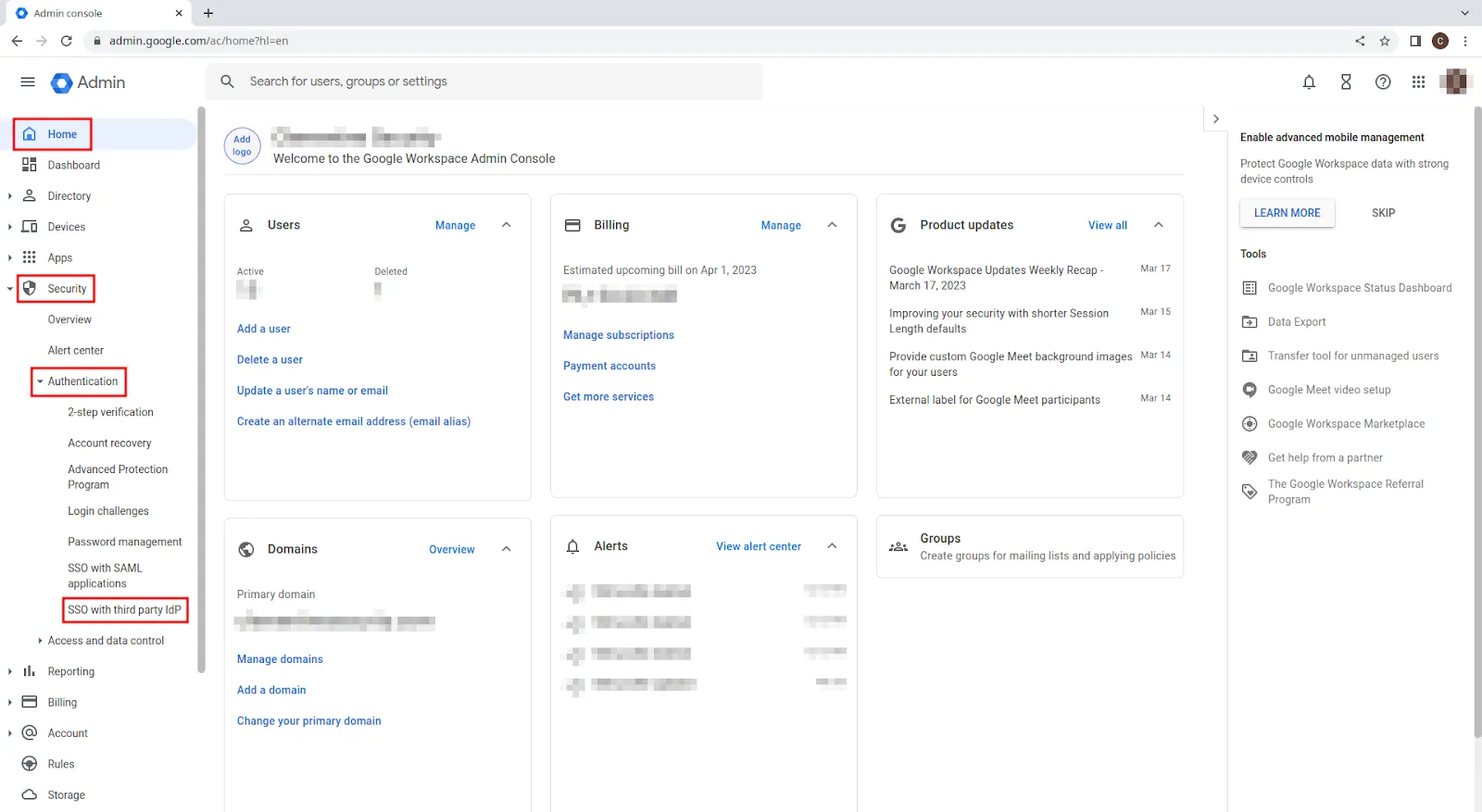
Task: Click the Dashboard sidebar icon
Action: click(30, 165)
